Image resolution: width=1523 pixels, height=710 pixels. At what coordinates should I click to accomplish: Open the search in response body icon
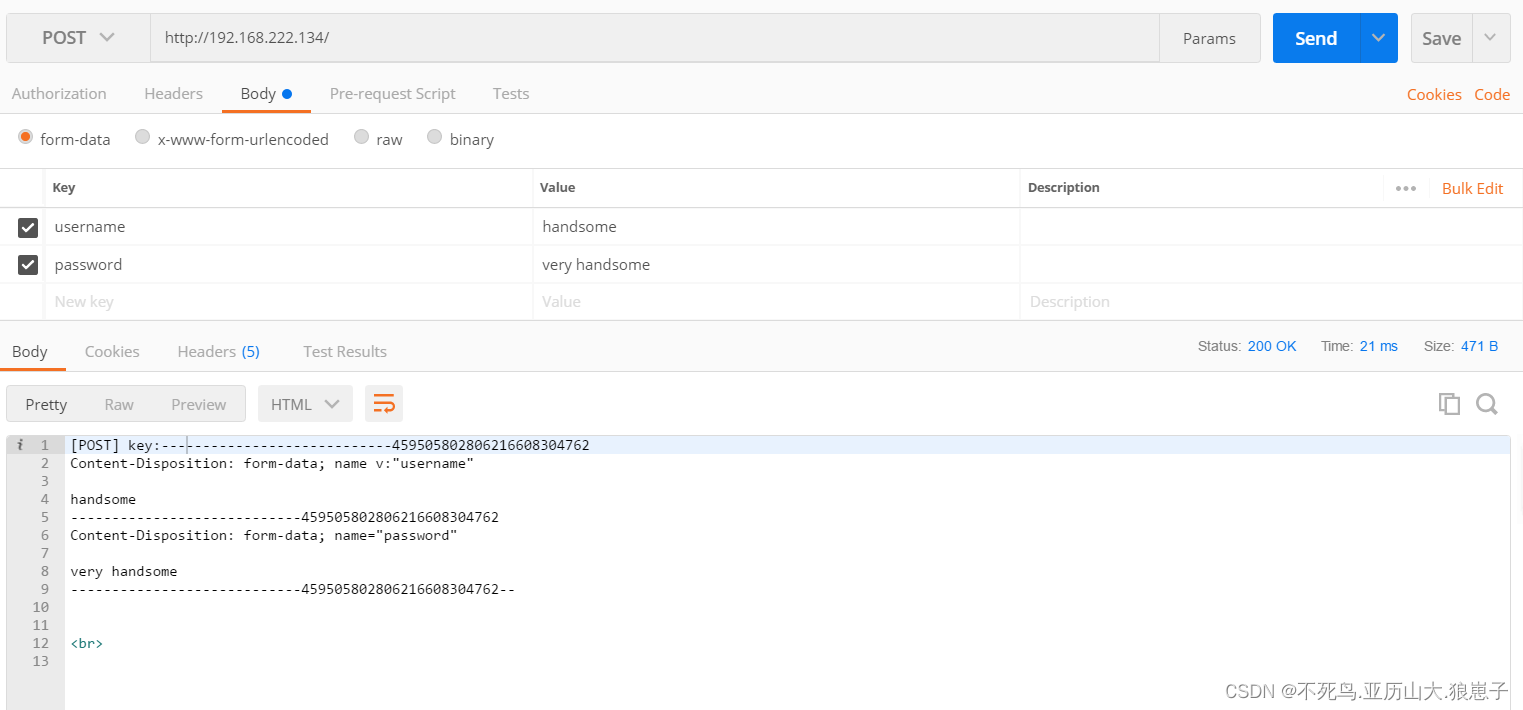(1487, 403)
